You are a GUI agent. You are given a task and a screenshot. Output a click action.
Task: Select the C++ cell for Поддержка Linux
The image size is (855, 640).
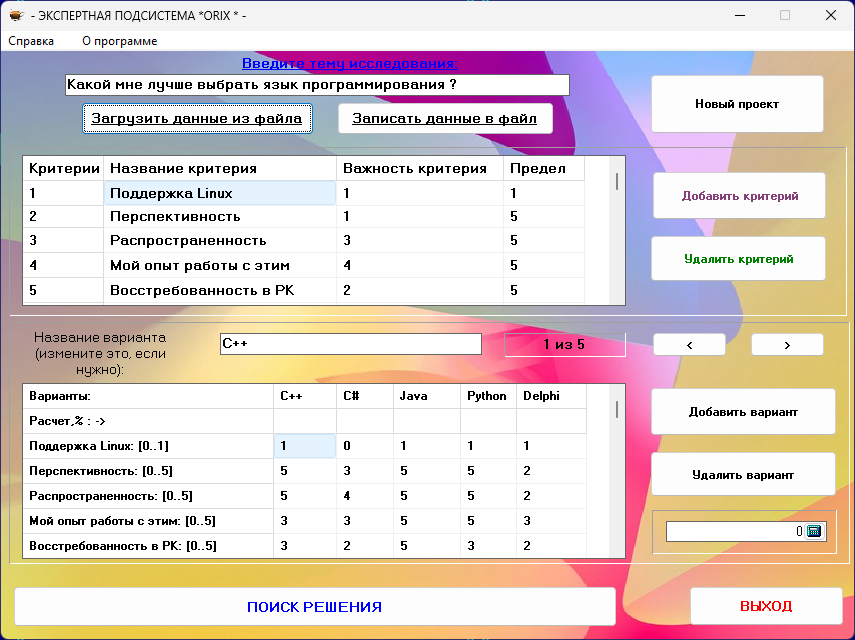[x=305, y=446]
